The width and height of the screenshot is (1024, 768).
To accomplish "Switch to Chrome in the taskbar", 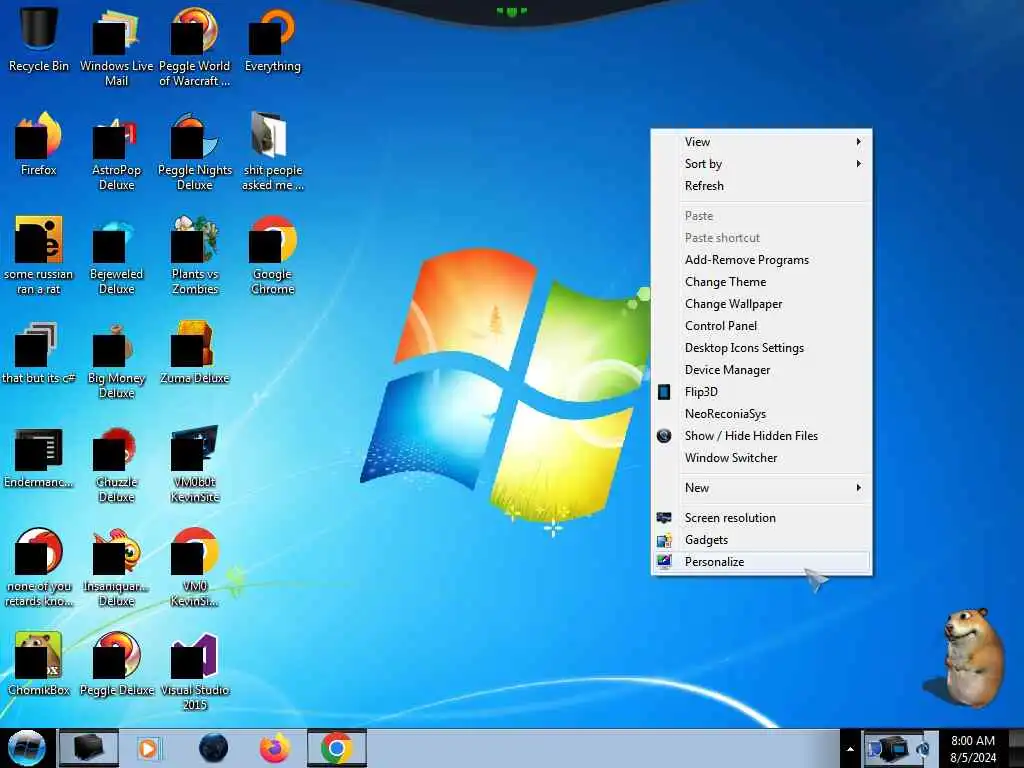I will (x=337, y=748).
